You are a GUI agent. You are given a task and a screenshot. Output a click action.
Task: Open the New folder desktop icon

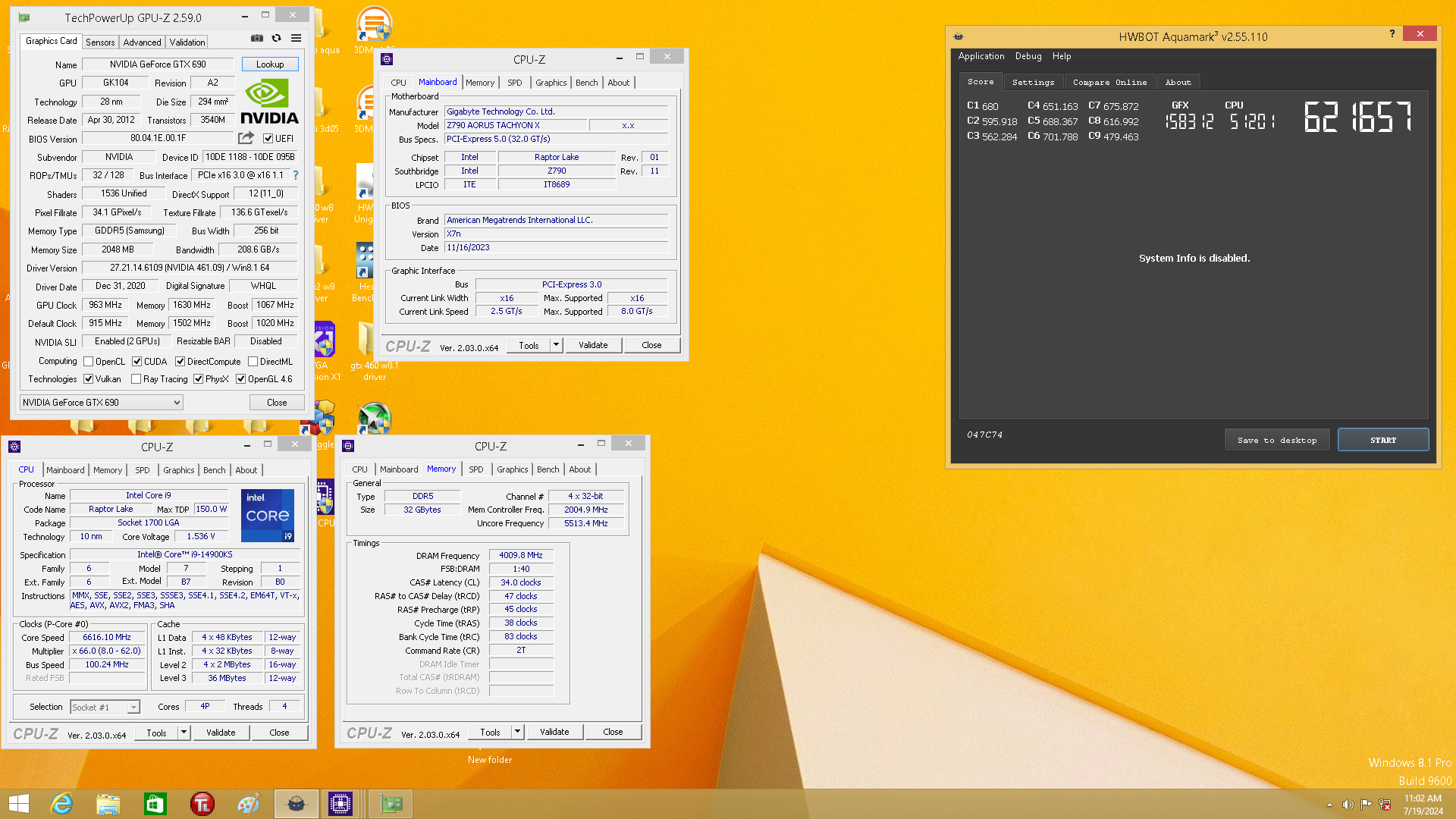[490, 759]
